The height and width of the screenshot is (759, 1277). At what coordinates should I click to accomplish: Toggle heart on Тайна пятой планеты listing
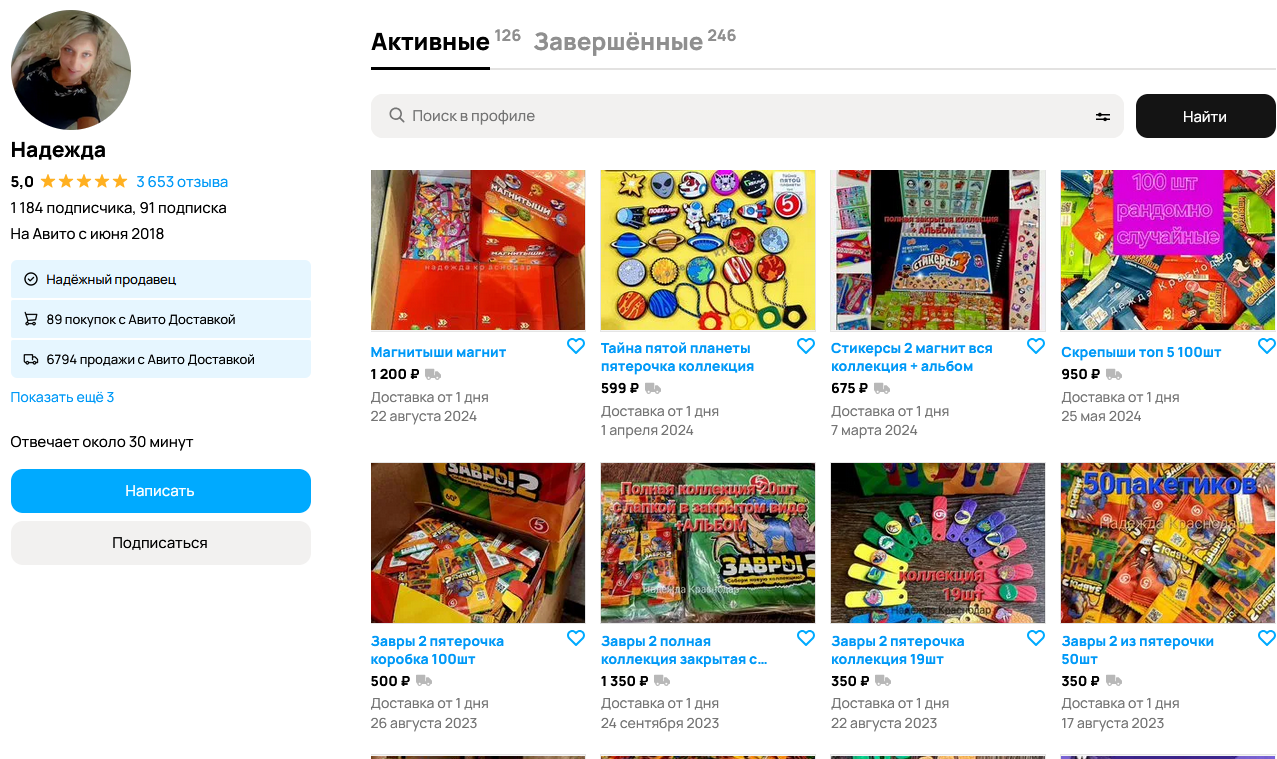(806, 346)
